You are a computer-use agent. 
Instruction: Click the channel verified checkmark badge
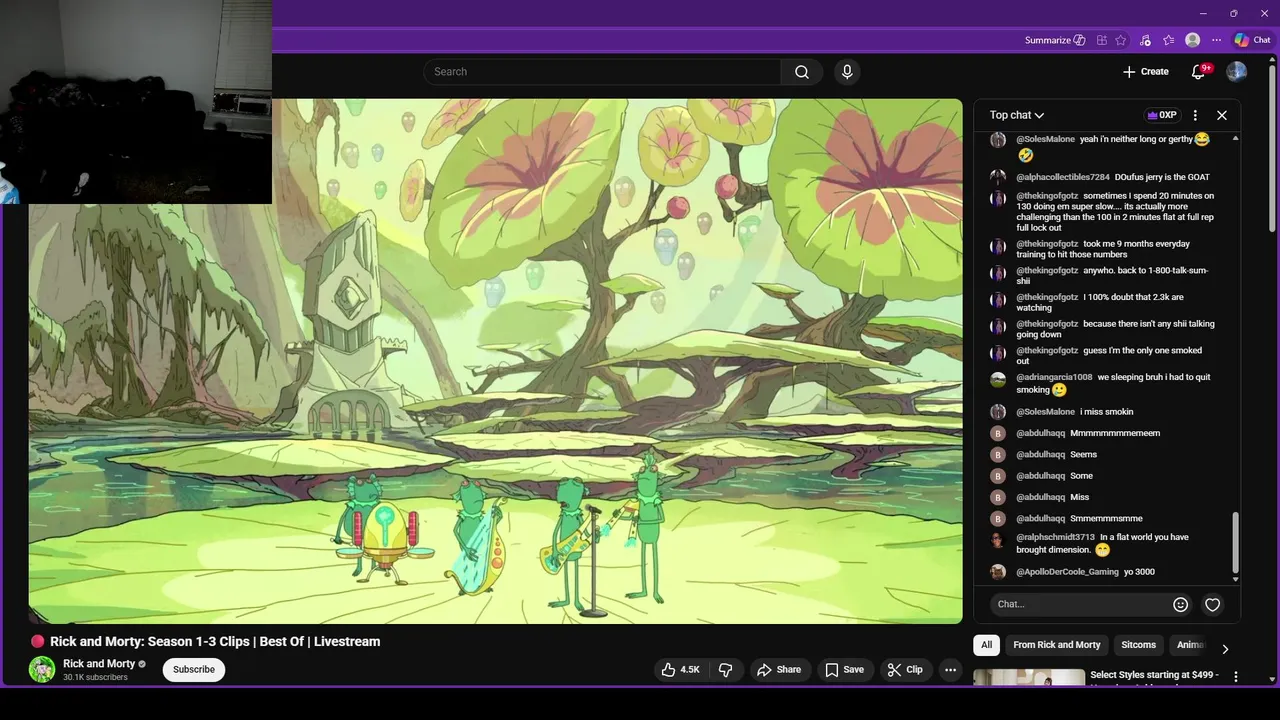tap(142, 664)
